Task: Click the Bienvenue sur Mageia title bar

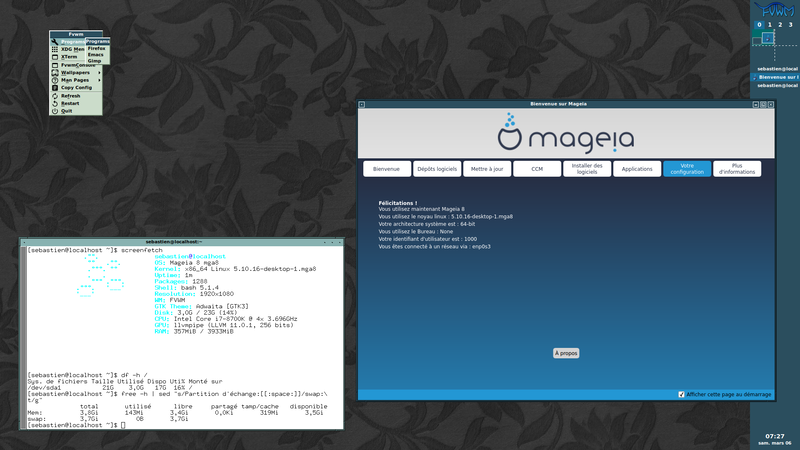Action: pyautogui.click(x=558, y=104)
